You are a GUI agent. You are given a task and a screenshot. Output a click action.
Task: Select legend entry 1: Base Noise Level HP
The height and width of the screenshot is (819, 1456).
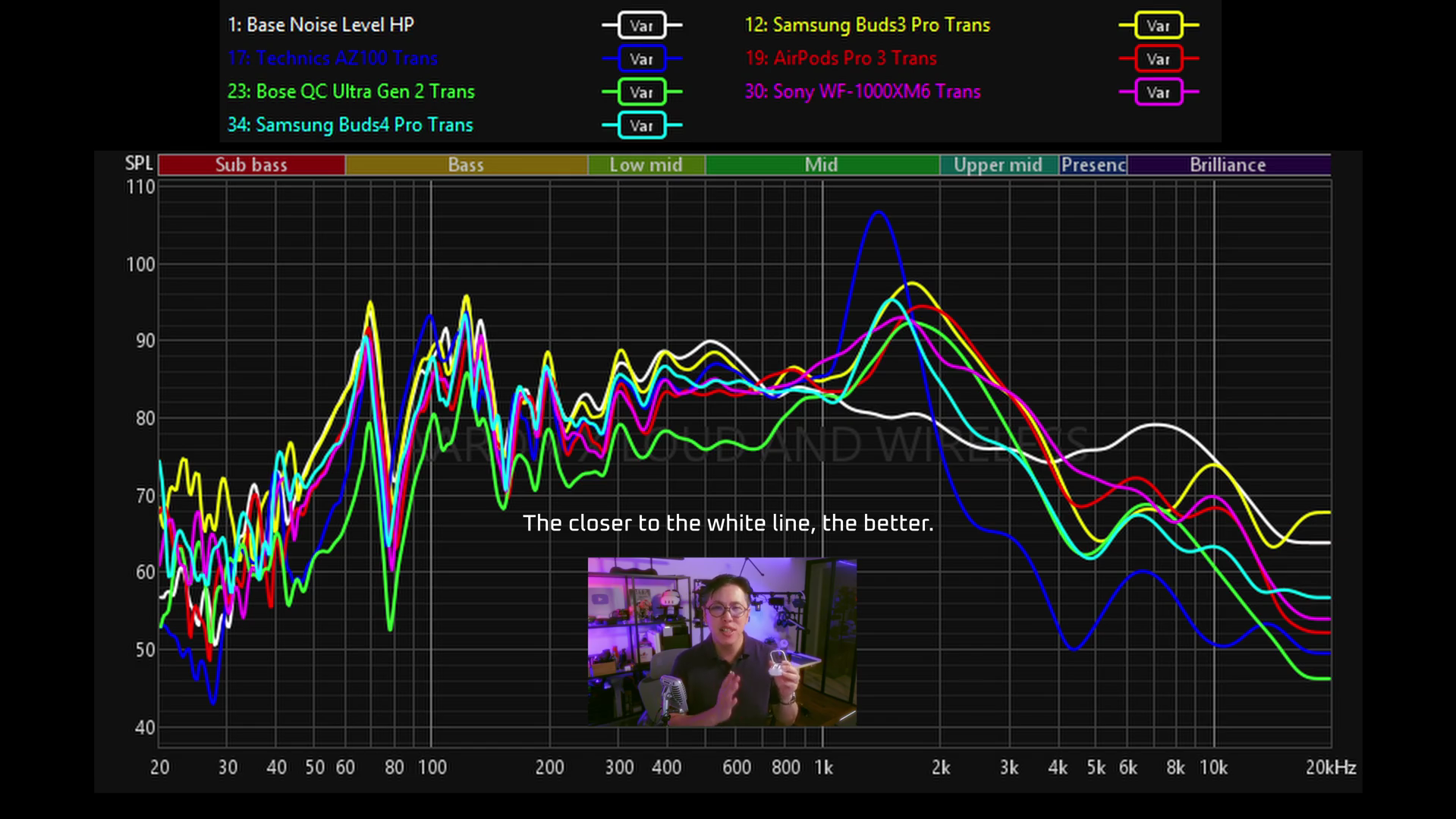click(321, 25)
